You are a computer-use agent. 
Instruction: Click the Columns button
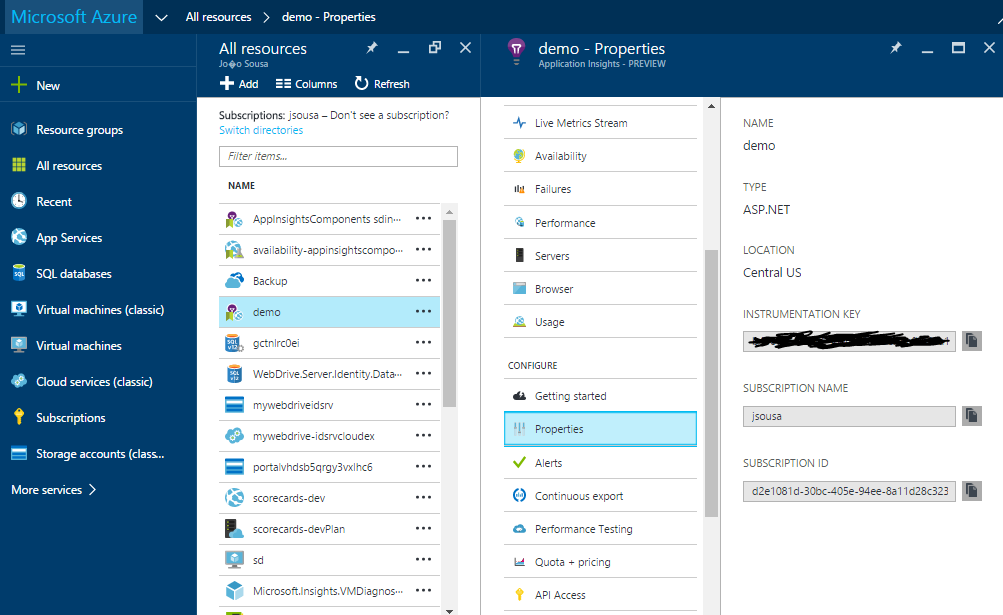(306, 84)
